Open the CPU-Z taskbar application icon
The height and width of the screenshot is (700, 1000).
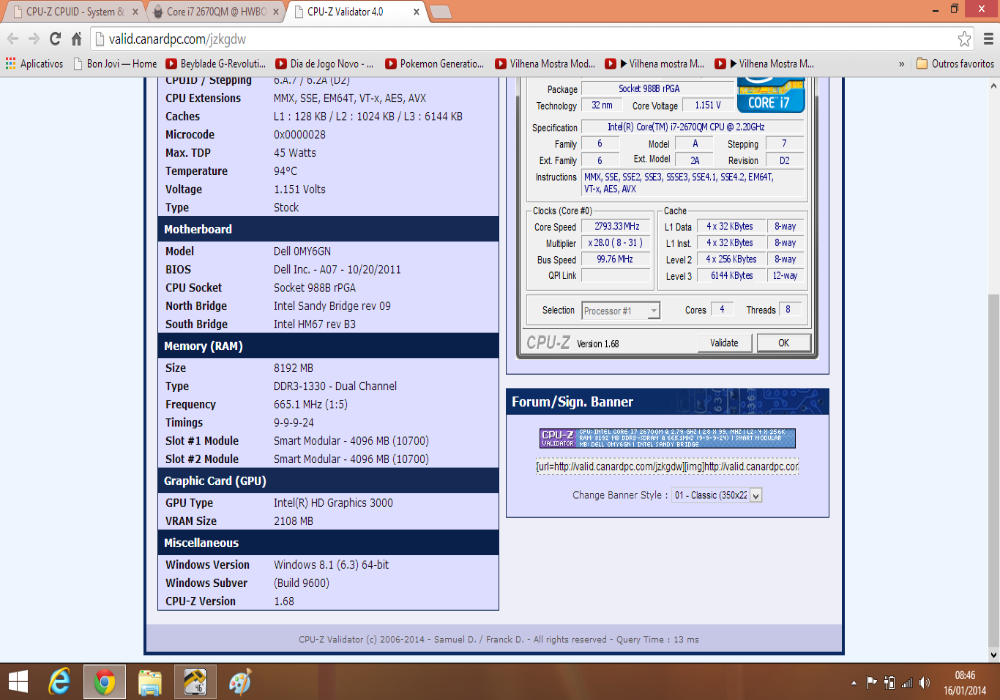coord(195,682)
